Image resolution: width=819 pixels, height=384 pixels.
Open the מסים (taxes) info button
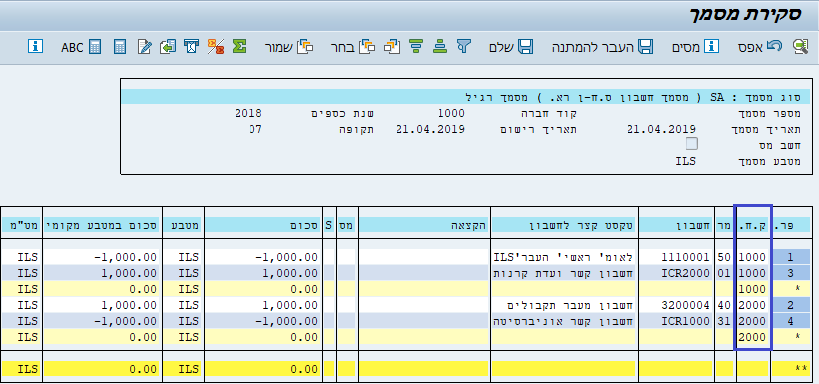(695, 46)
